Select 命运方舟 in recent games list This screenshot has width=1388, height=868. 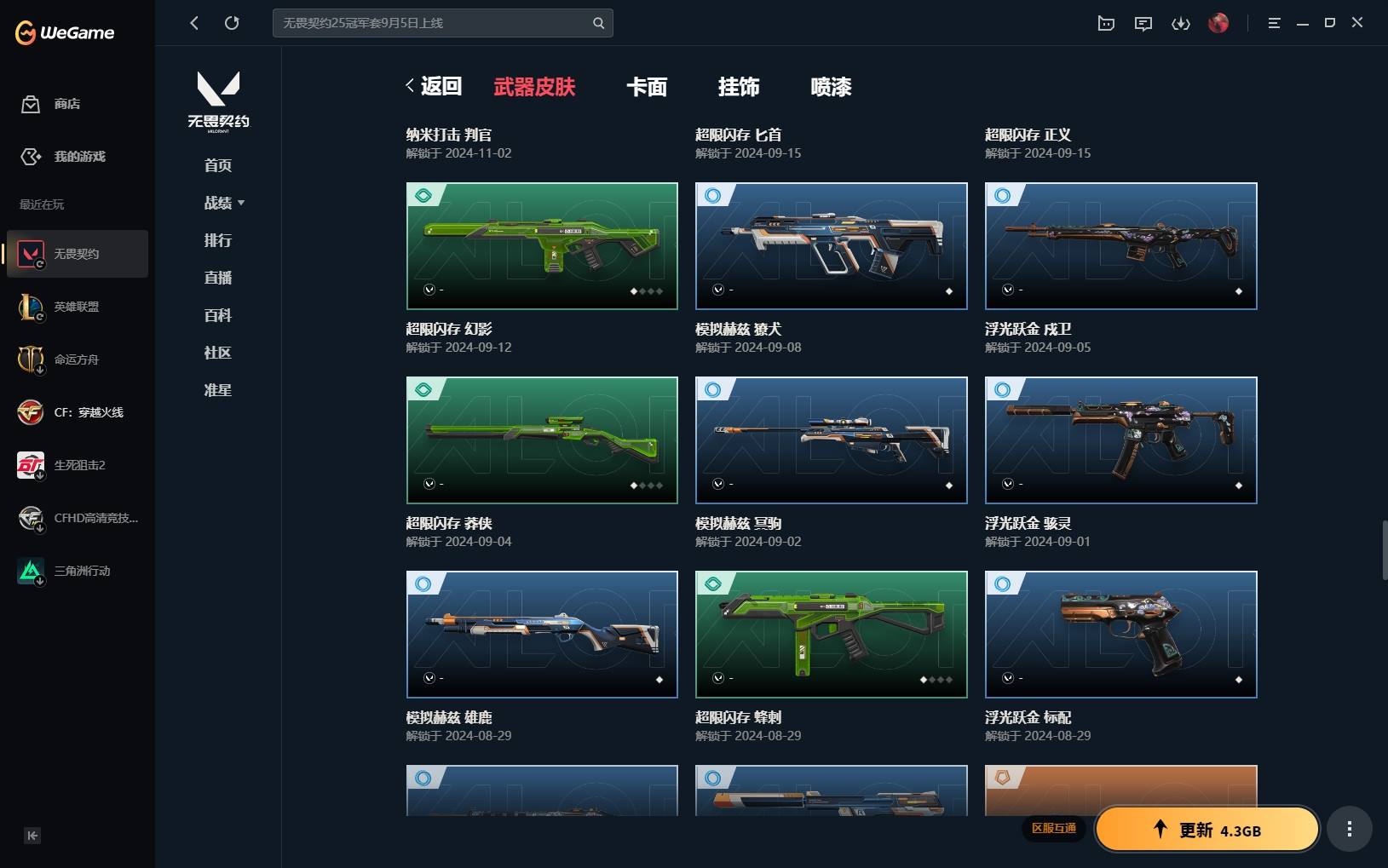click(x=78, y=359)
